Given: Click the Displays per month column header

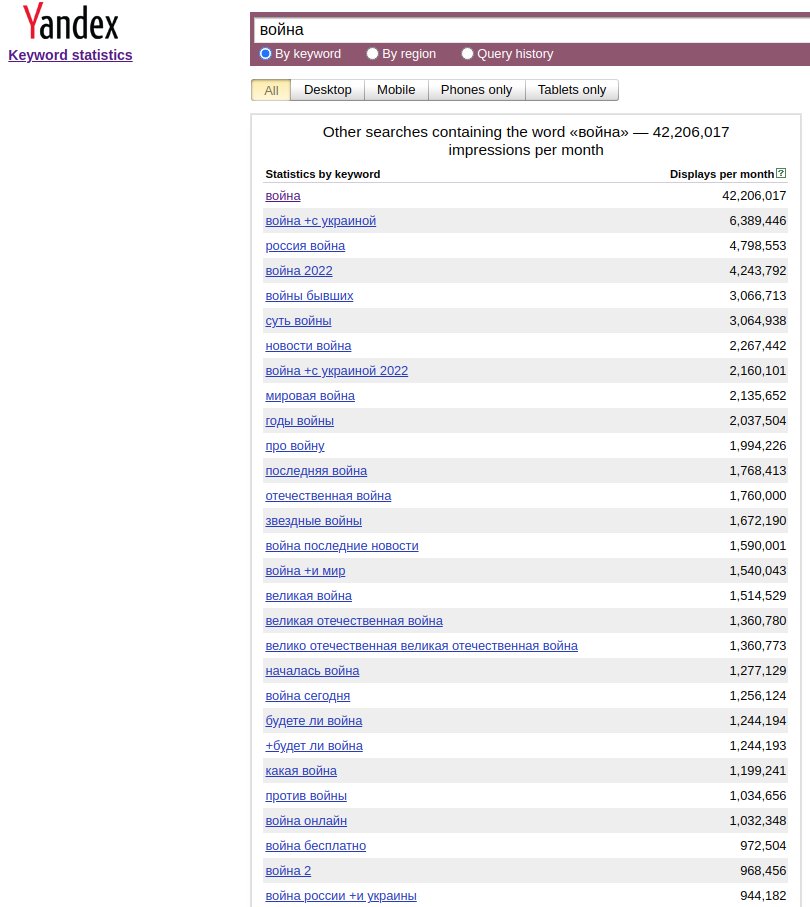Looking at the screenshot, I should tap(721, 174).
